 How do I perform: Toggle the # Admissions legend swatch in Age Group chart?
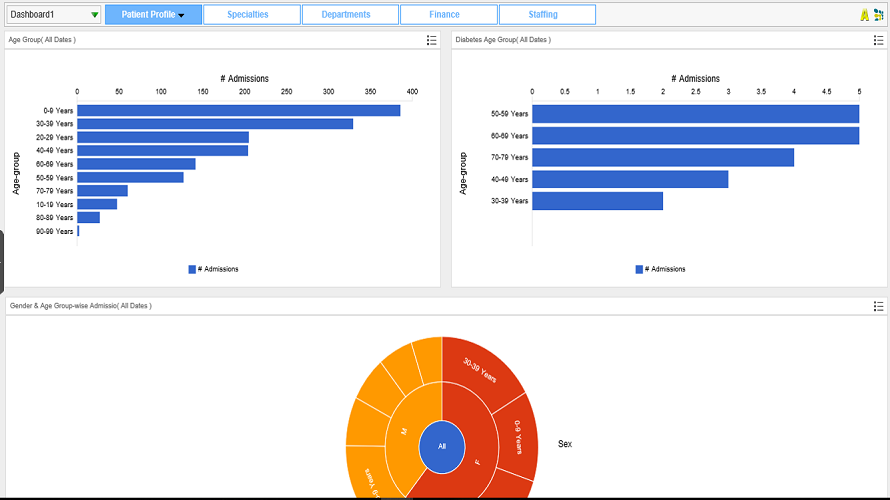pyautogui.click(x=192, y=269)
